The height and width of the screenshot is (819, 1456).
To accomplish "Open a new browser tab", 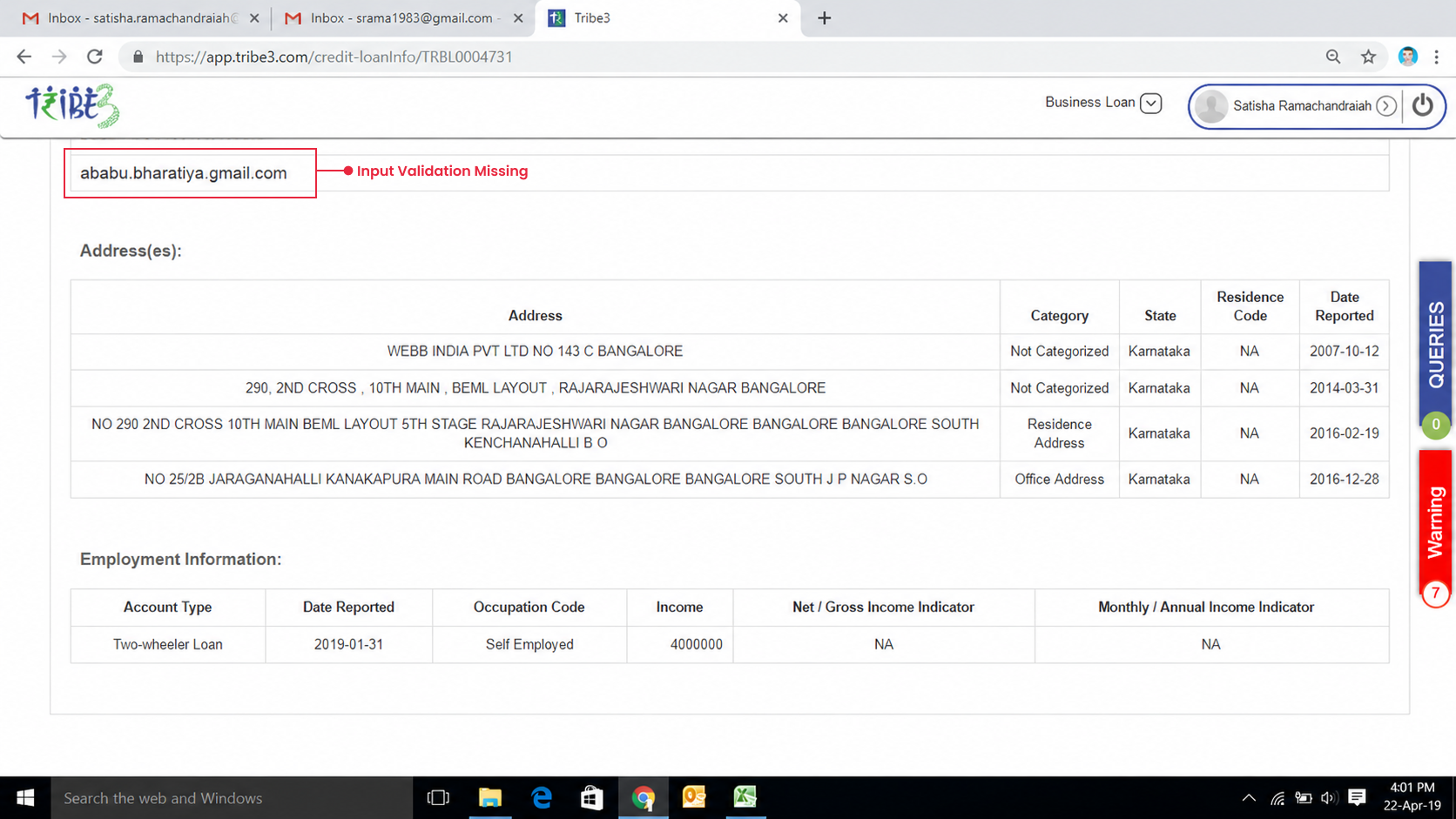I will [824, 18].
